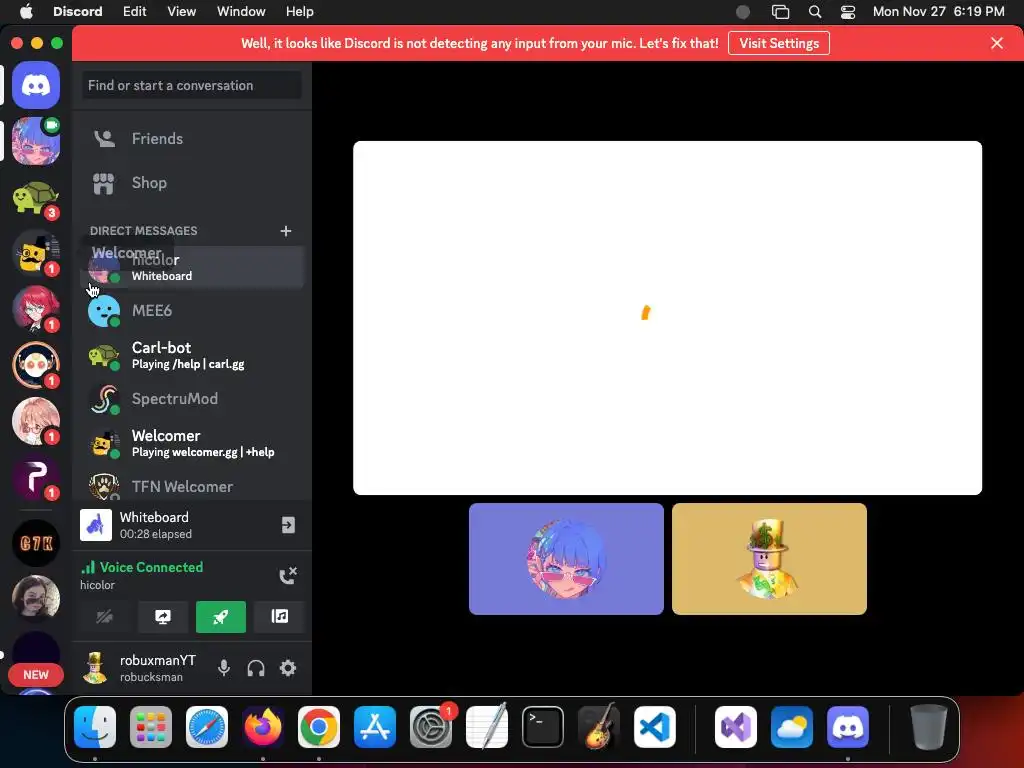Screen dimensions: 1024x768
Task: Open Launchpad from the dock
Action: pyautogui.click(x=151, y=727)
